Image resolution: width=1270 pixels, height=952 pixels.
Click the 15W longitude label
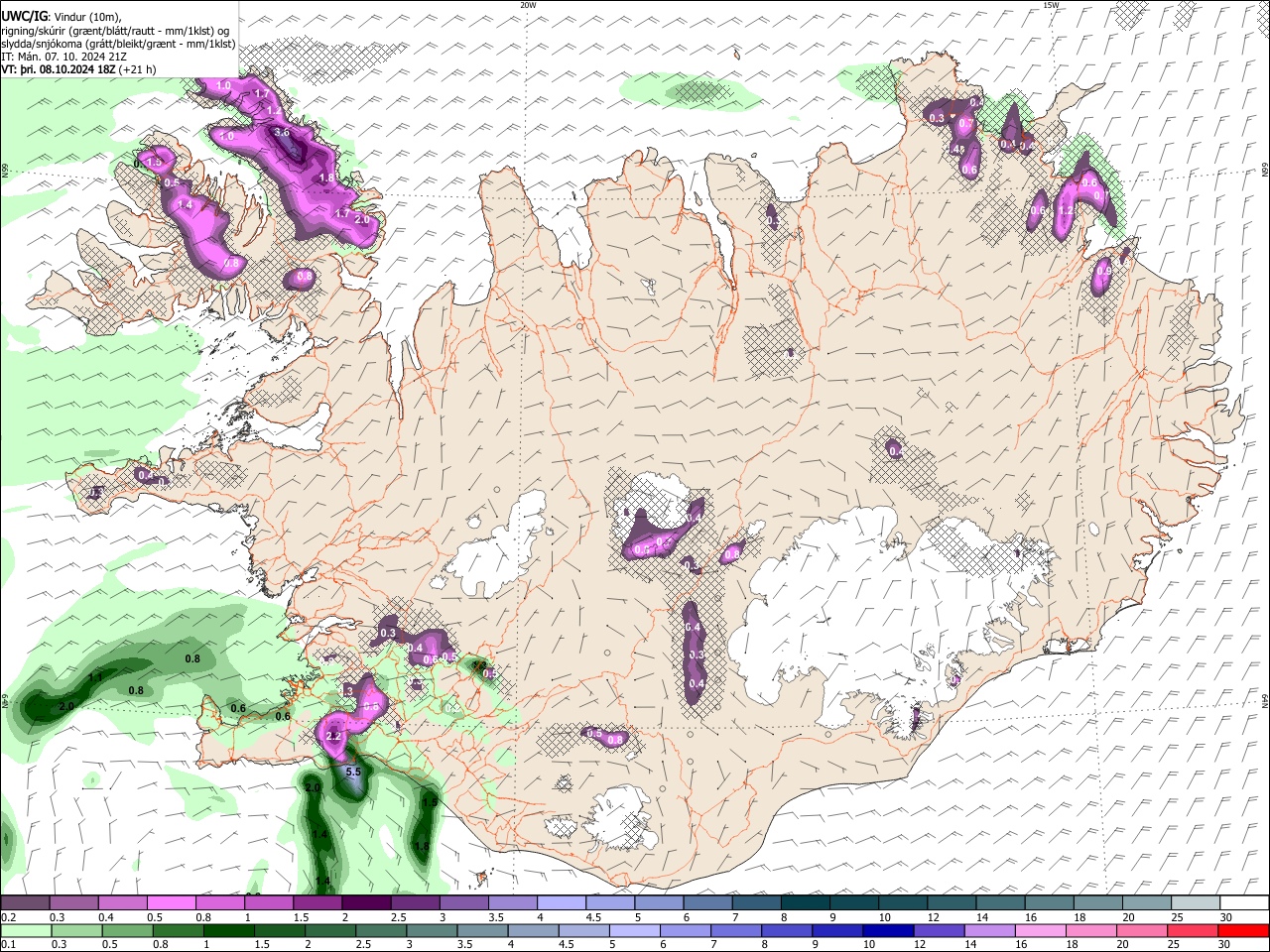click(1051, 5)
